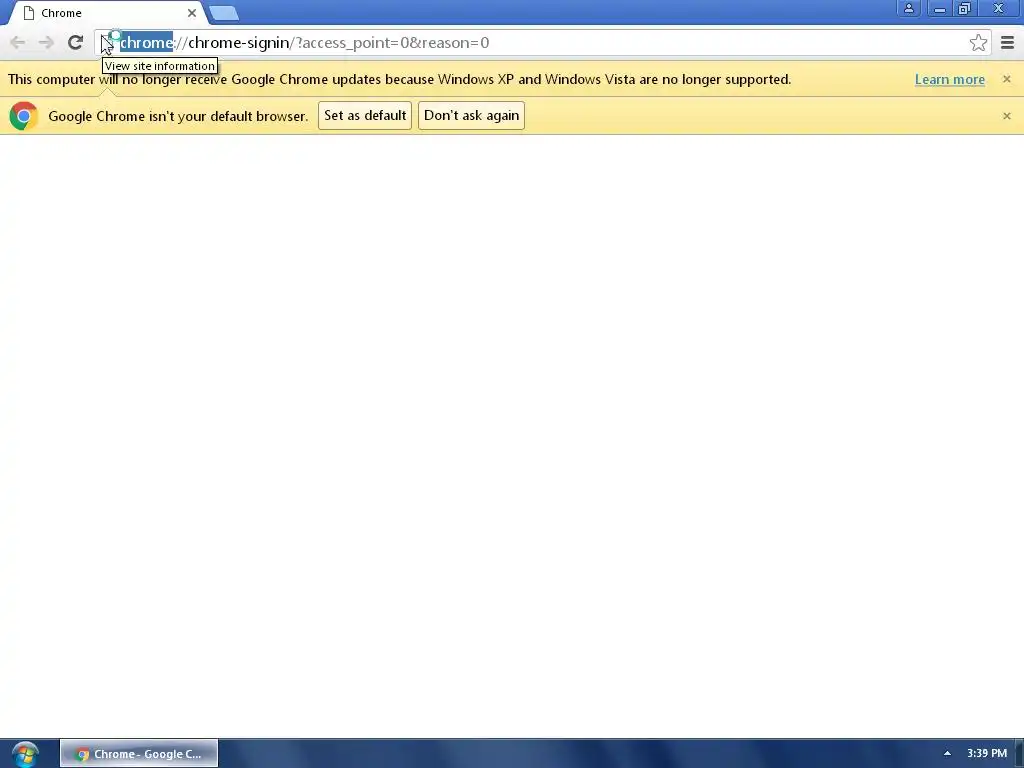Minimize the Chrome window

[940, 8]
